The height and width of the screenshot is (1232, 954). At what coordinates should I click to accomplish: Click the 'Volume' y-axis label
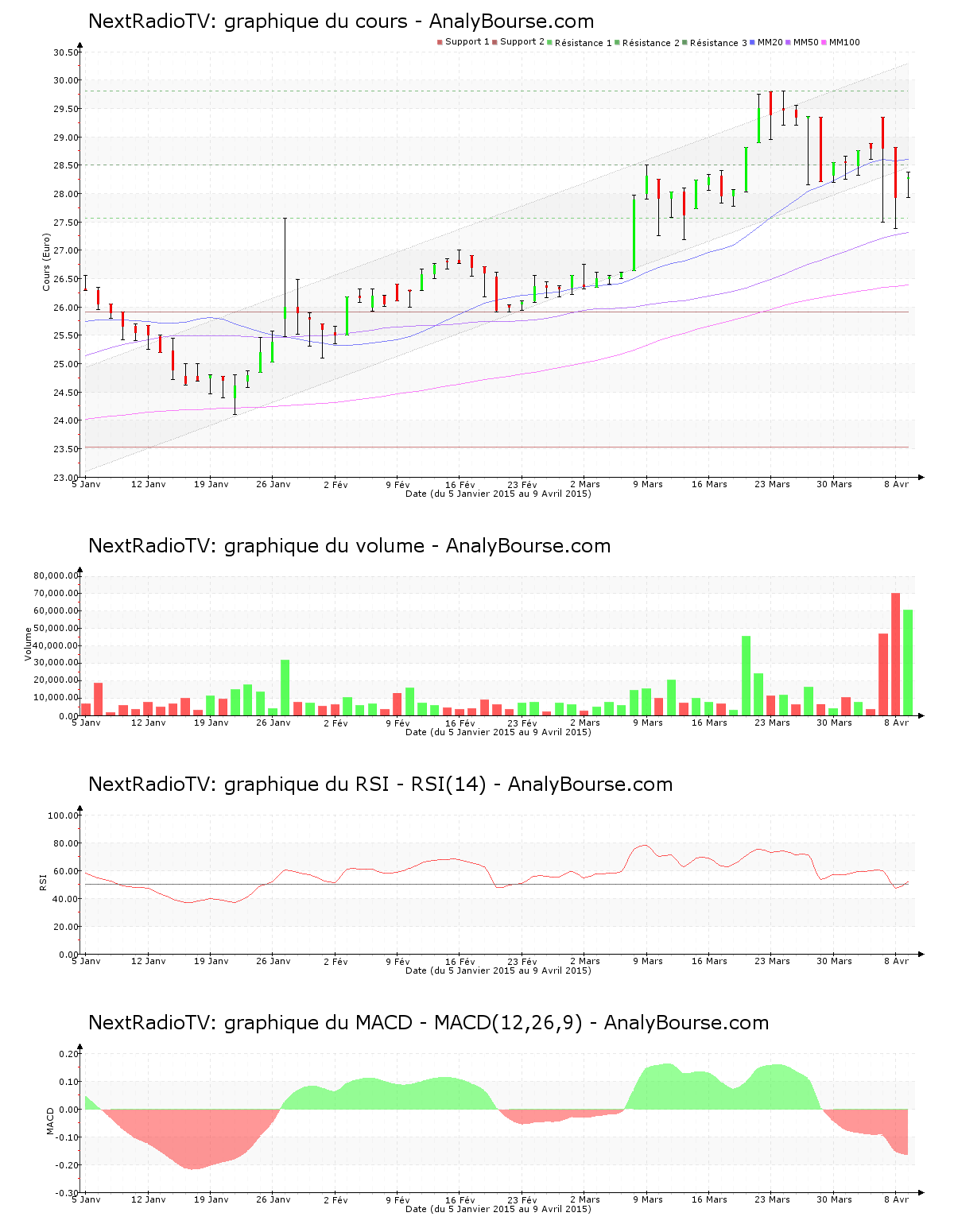pyautogui.click(x=29, y=644)
